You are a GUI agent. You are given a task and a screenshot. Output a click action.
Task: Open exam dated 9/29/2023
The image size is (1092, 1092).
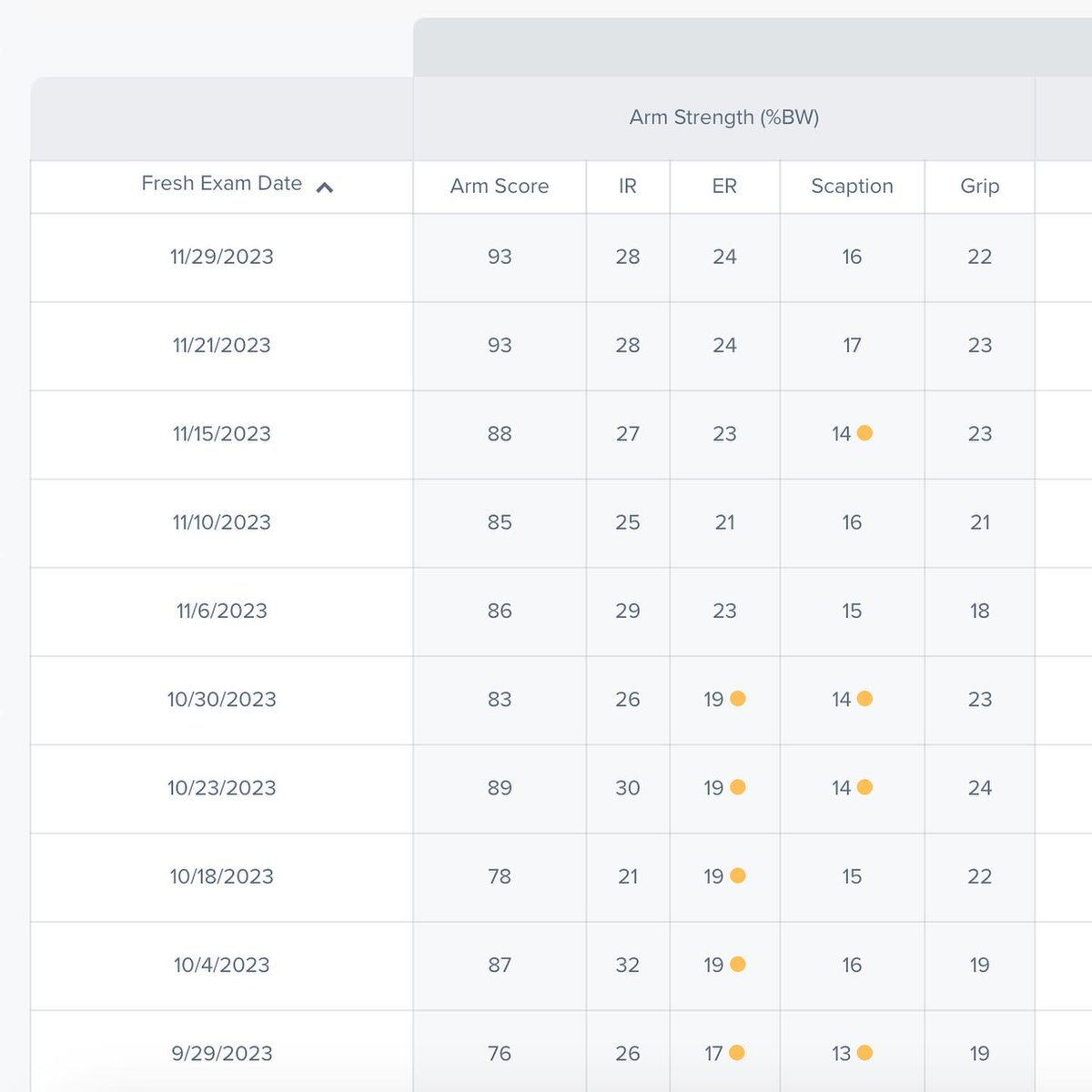pos(222,1054)
